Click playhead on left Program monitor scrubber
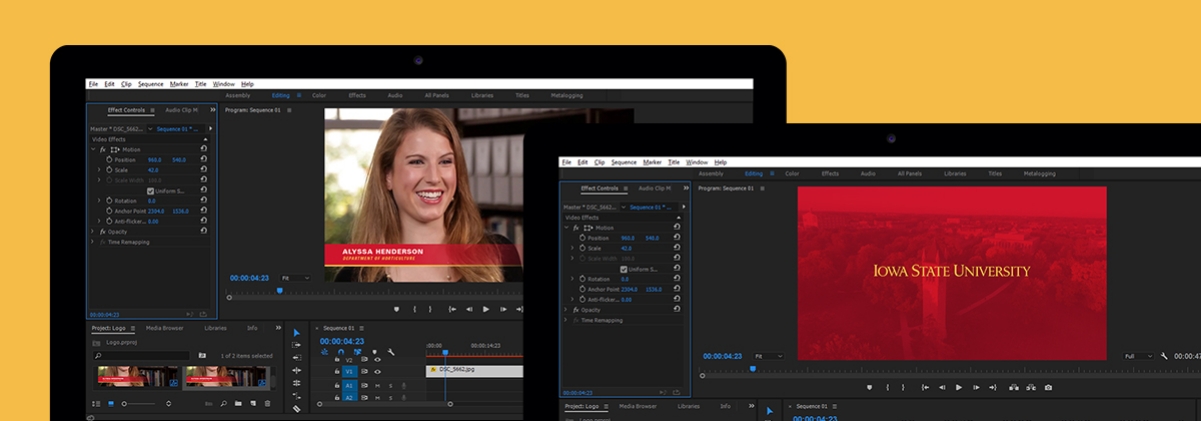1201x421 pixels. pos(280,290)
